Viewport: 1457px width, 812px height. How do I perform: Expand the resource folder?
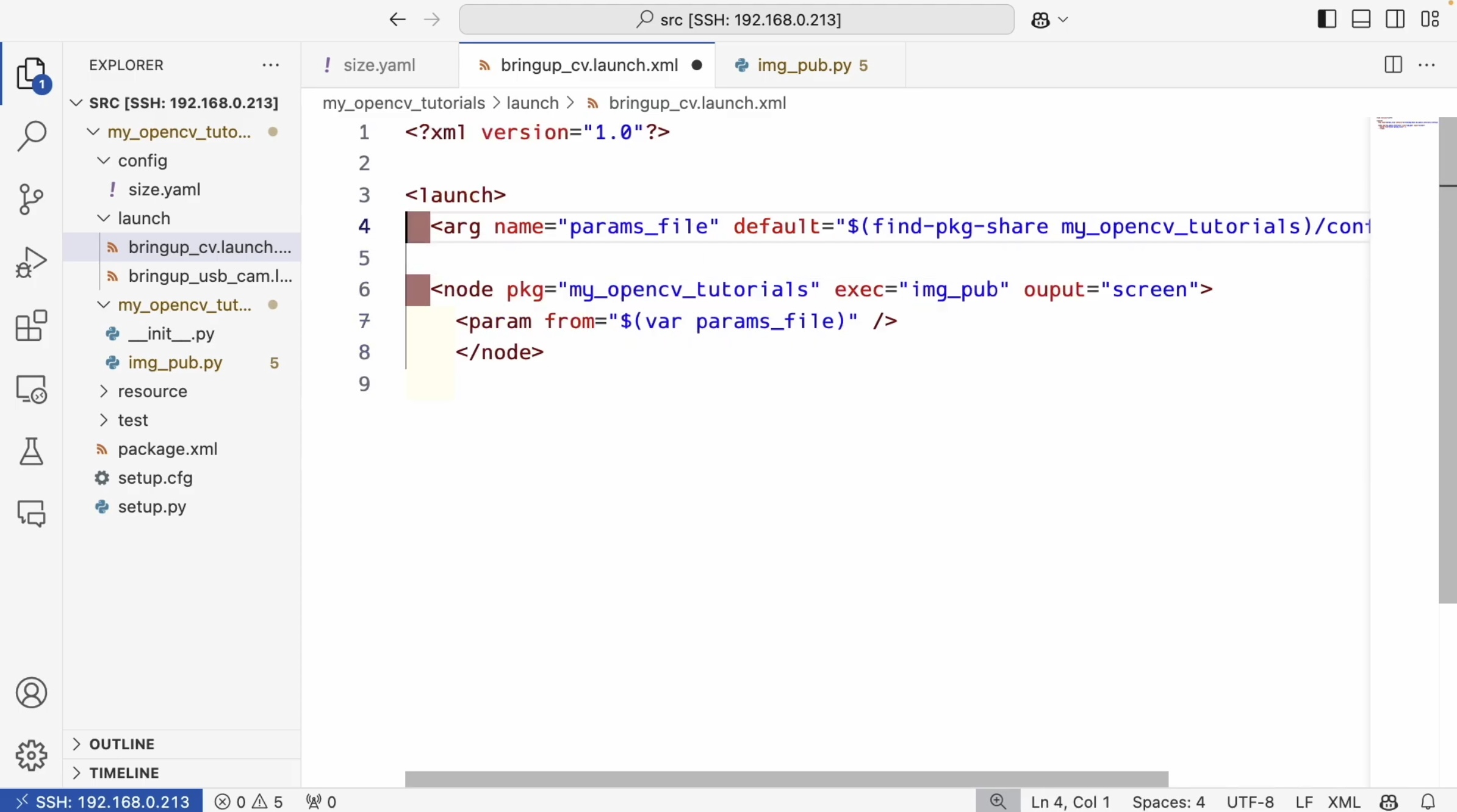[153, 391]
